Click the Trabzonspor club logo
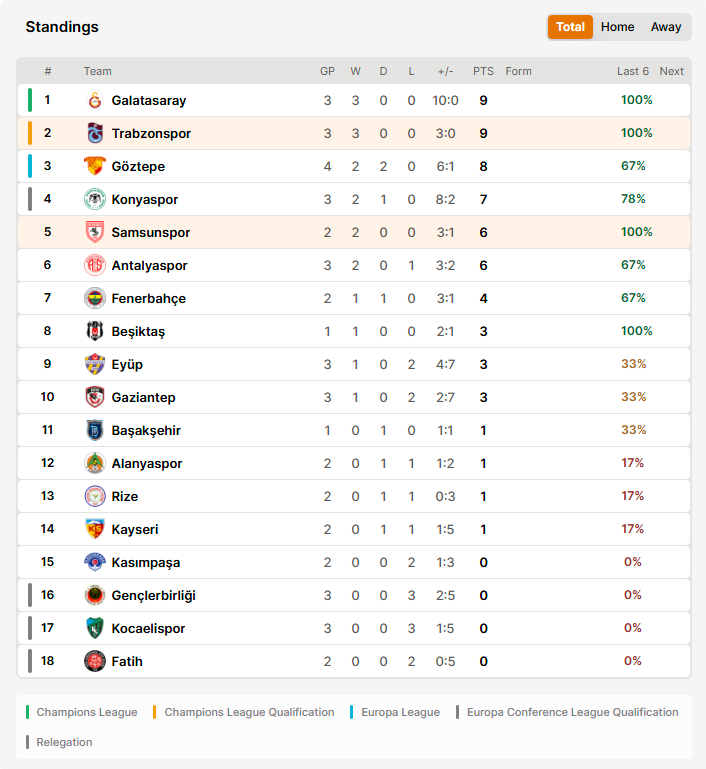The image size is (706, 769). 95,133
